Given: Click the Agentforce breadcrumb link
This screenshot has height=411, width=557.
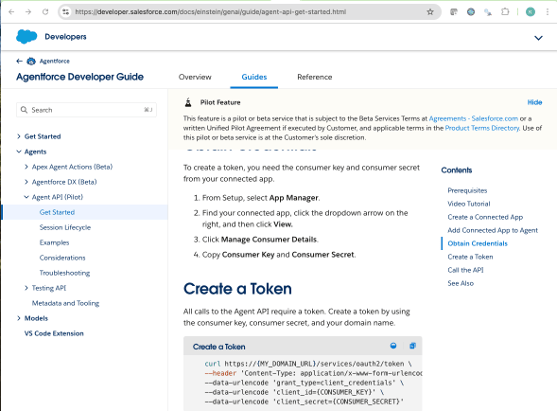Looking at the screenshot, I should click(55, 61).
